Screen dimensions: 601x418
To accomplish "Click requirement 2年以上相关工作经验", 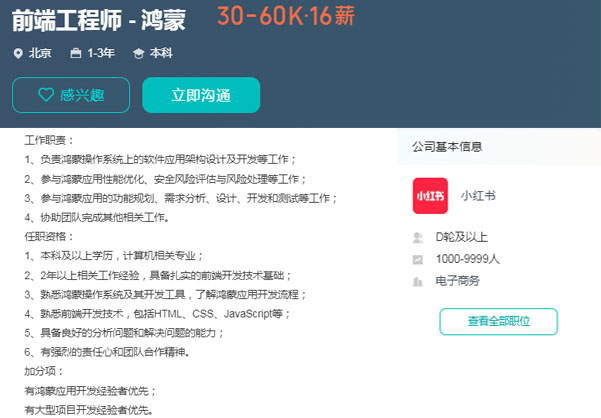I will click(158, 275).
